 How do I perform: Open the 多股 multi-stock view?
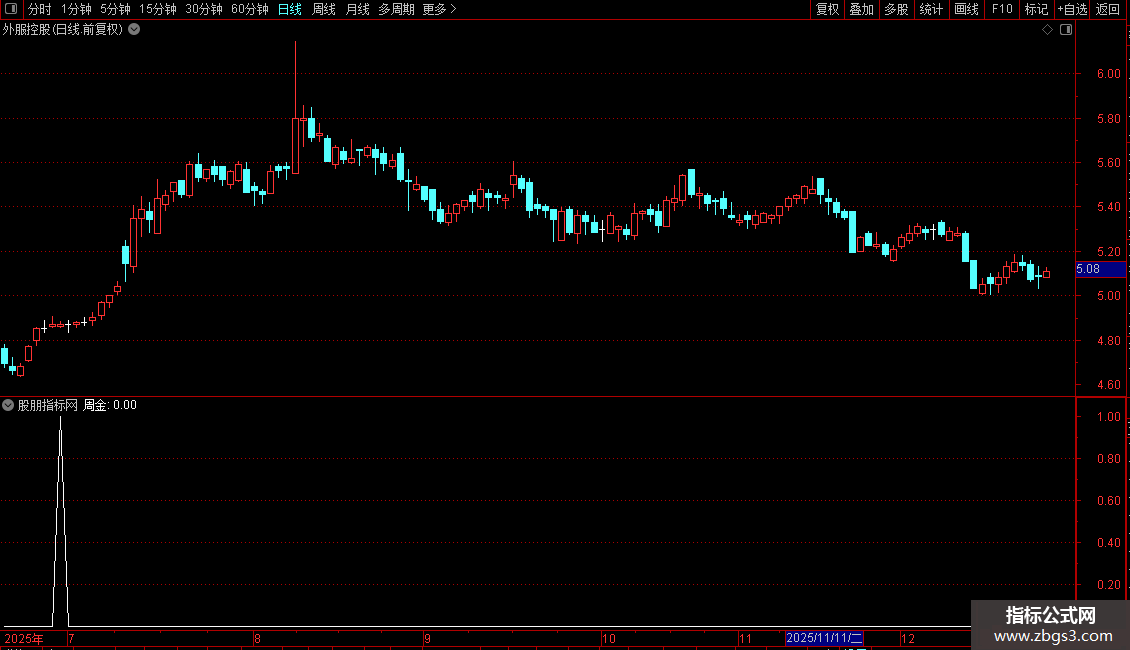(896, 9)
